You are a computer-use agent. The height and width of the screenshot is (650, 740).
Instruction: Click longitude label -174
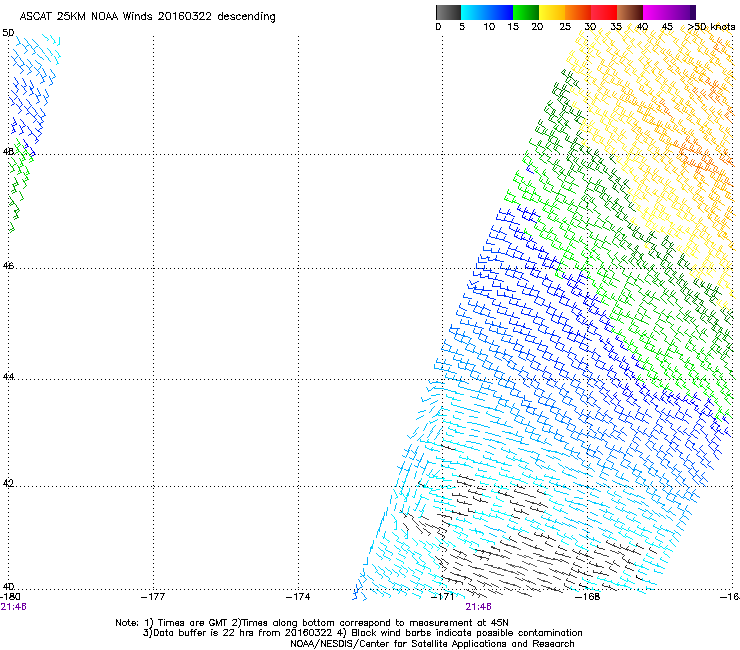[298, 597]
